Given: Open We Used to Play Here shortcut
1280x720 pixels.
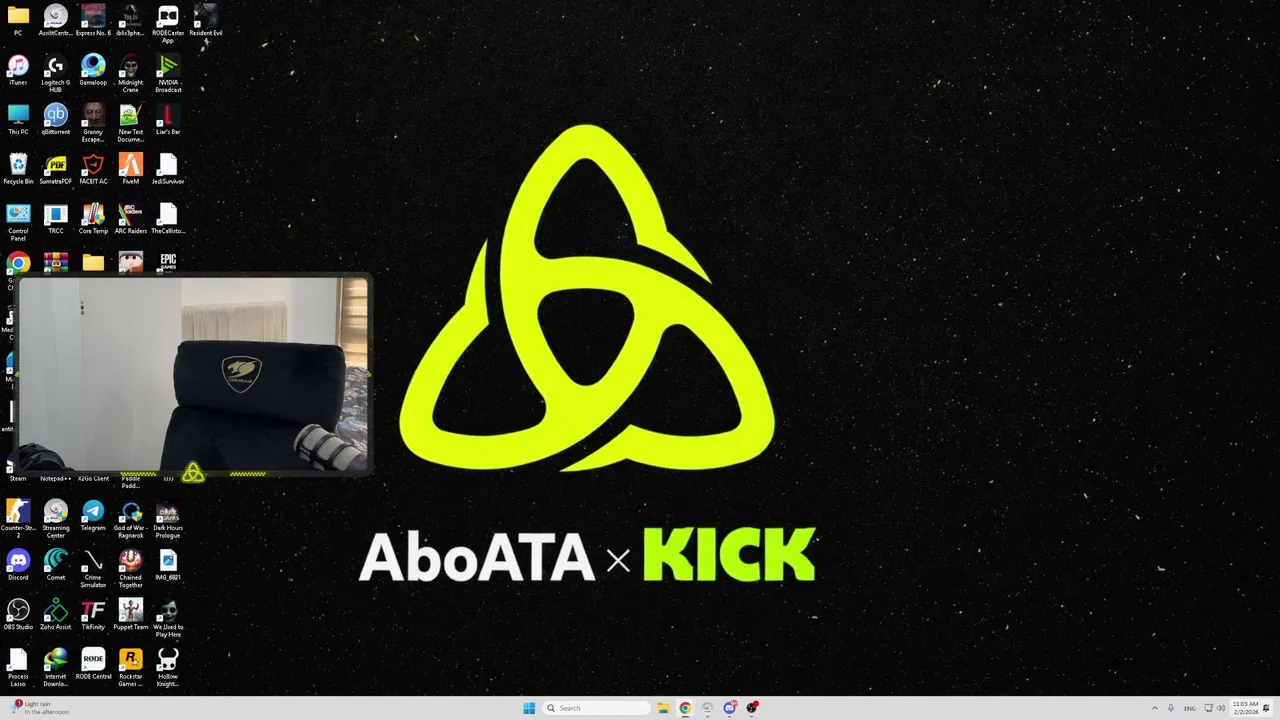Looking at the screenshot, I should coord(168,617).
